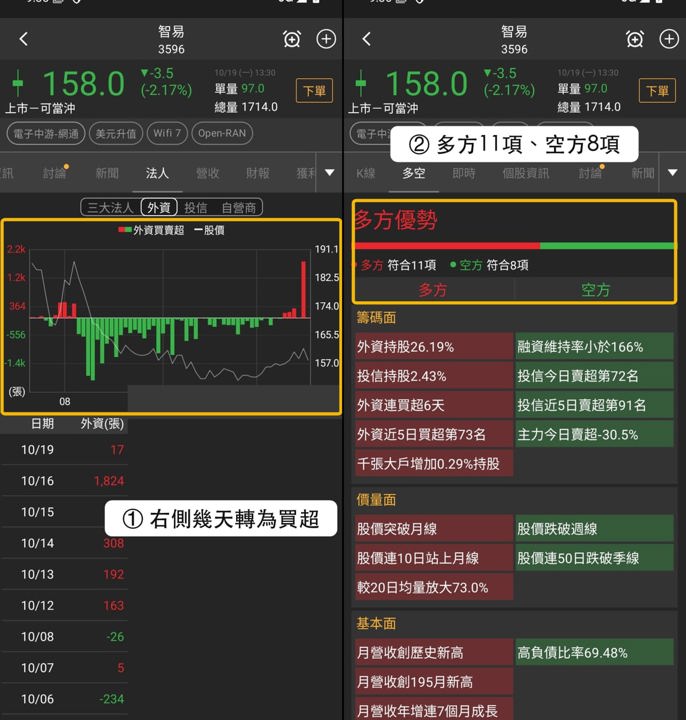Select 外資 segment
Screen dimensions: 686x720
click(159, 208)
